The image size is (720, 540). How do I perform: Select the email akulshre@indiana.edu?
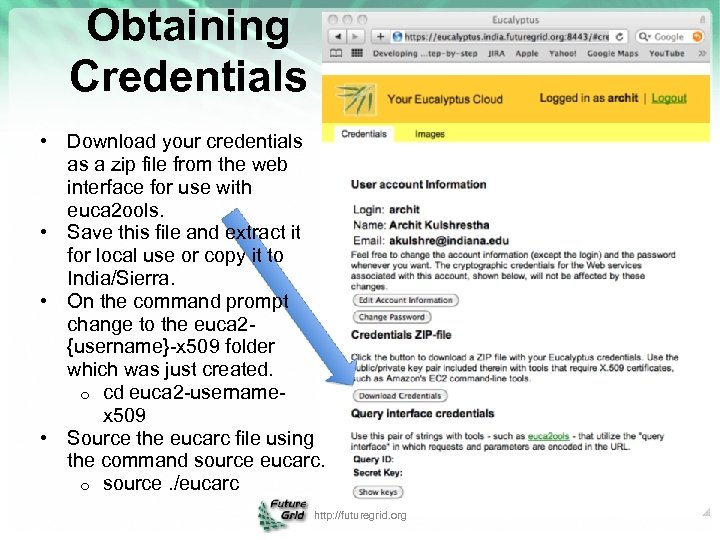tap(449, 241)
